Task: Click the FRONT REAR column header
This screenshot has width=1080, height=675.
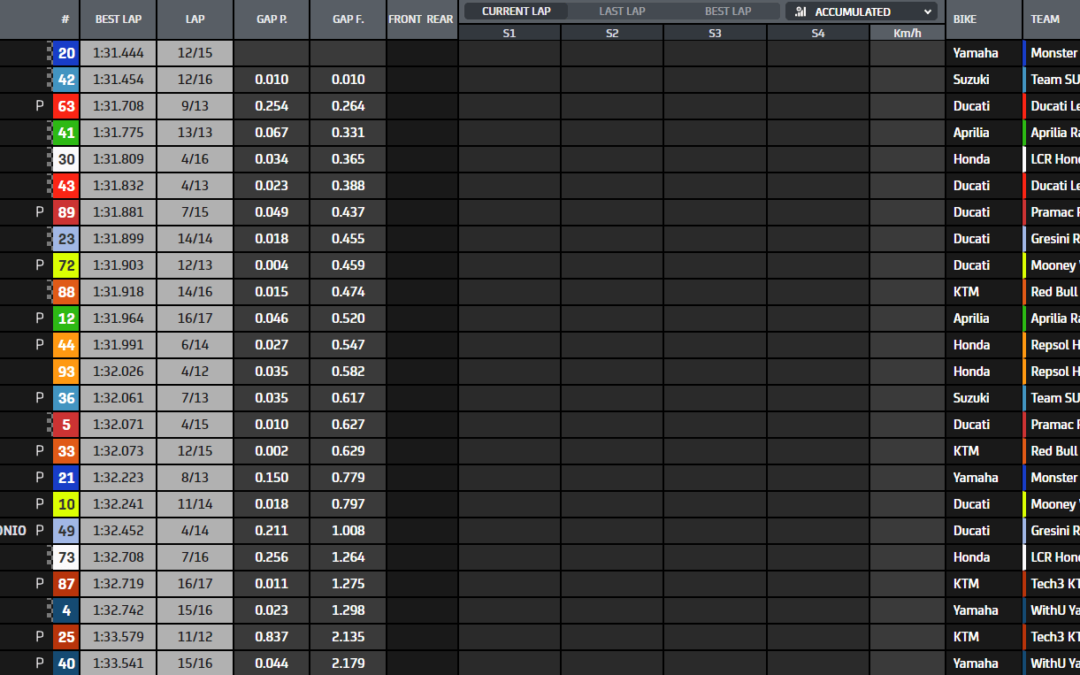Action: point(421,19)
